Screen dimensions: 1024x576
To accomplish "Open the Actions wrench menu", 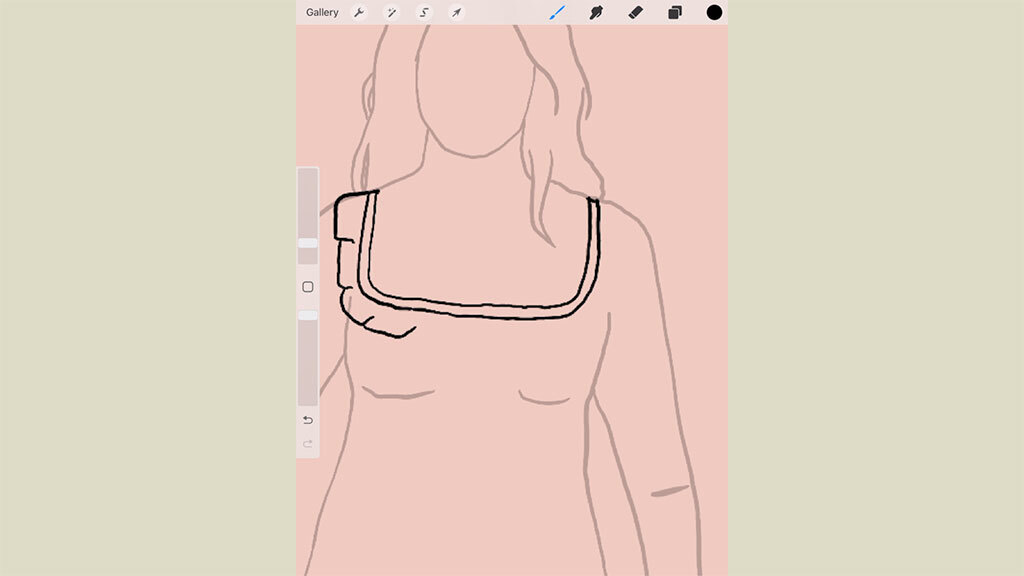I will 359,12.
